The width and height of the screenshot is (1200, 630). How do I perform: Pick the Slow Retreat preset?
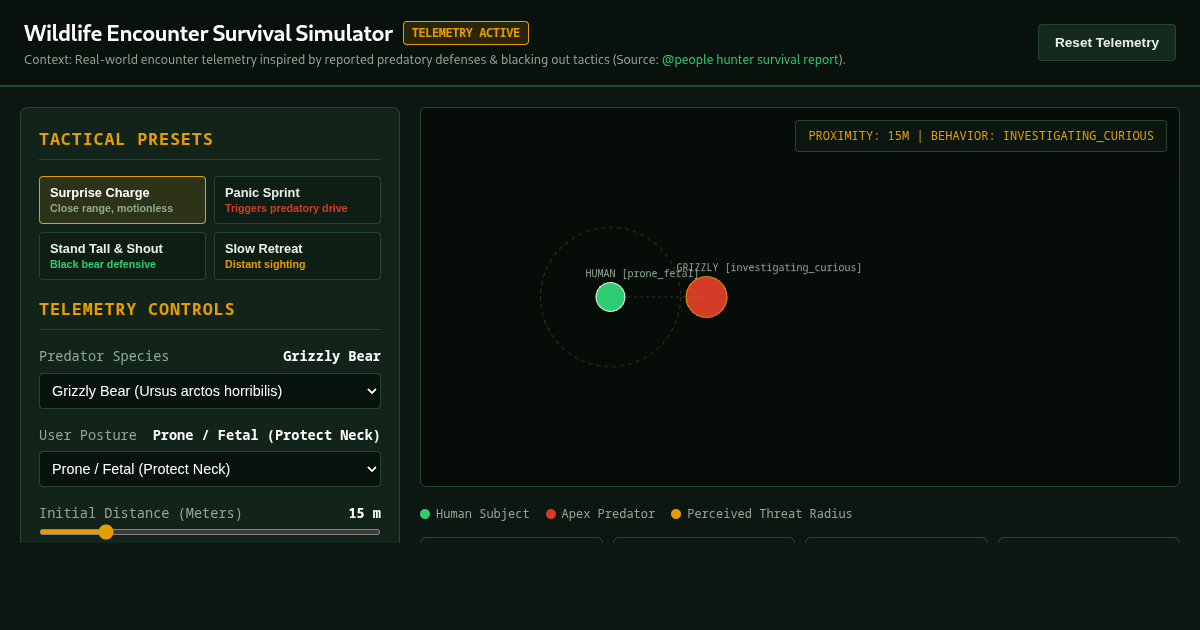coord(297,256)
